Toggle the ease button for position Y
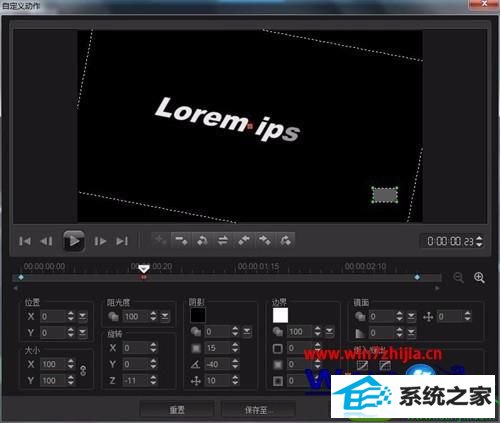 [82, 332]
